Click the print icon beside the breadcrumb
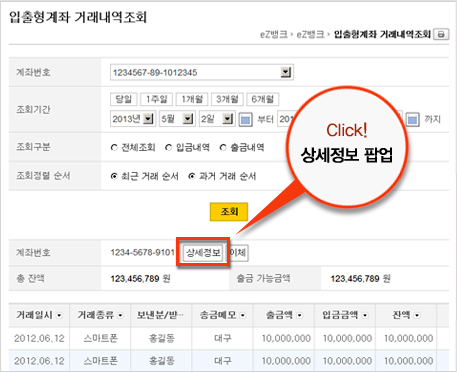Viewport: 457px width, 372px height. pyautogui.click(x=441, y=34)
